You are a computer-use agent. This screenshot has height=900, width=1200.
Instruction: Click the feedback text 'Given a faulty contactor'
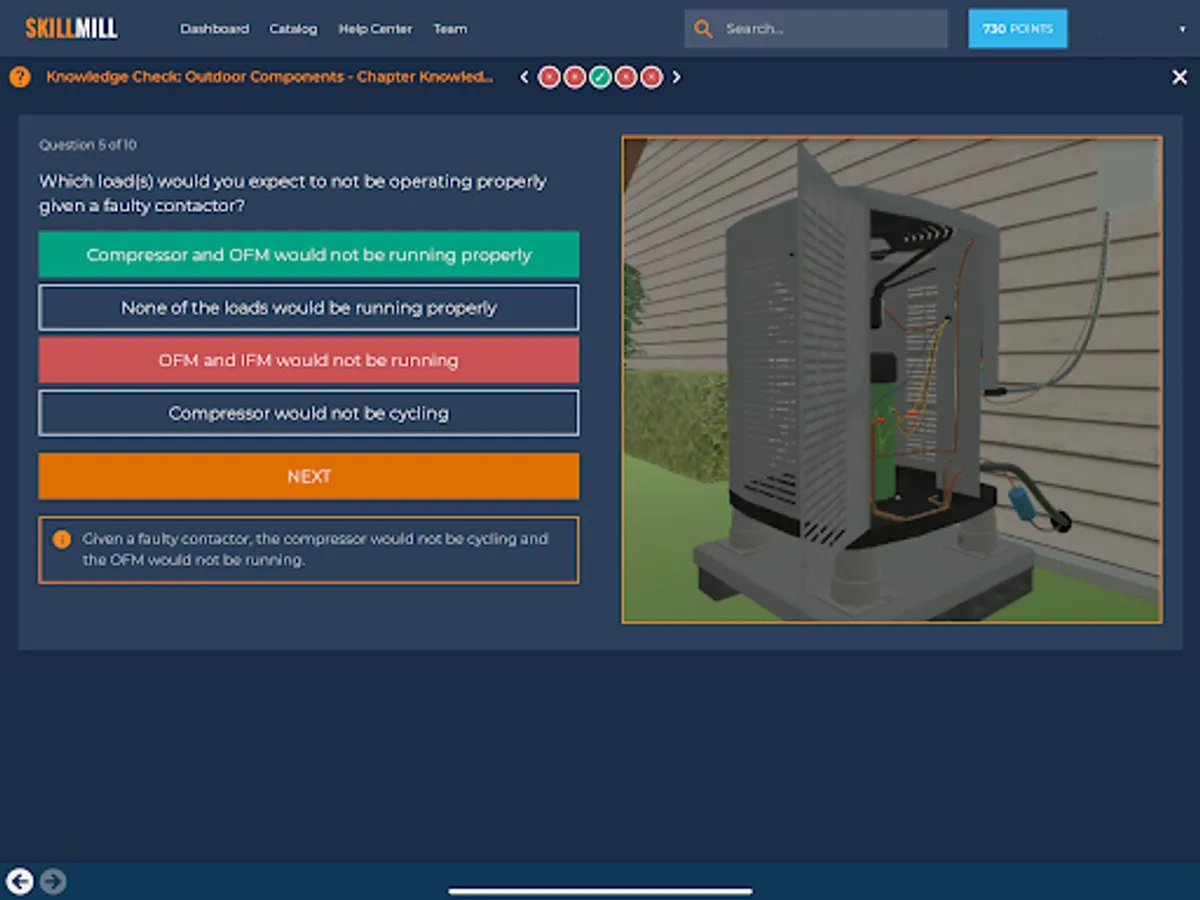tap(316, 549)
